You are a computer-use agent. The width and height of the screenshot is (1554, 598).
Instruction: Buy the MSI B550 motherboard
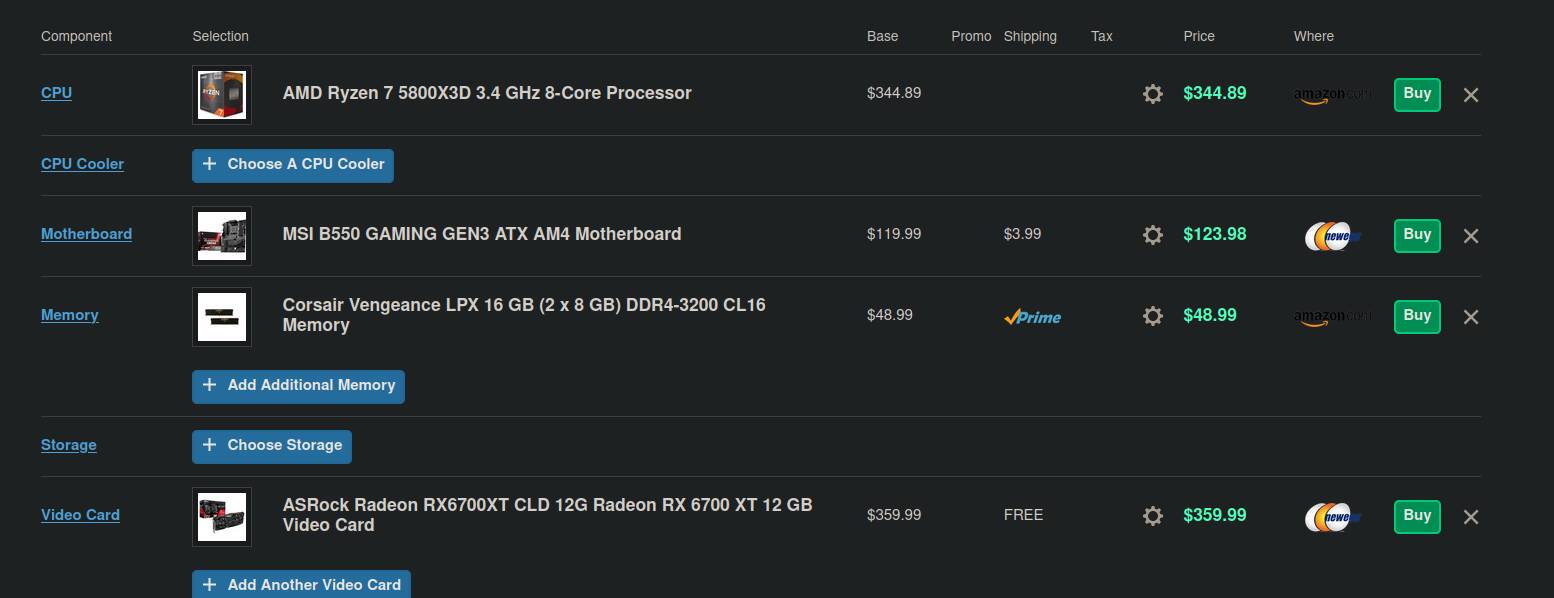tap(1417, 235)
